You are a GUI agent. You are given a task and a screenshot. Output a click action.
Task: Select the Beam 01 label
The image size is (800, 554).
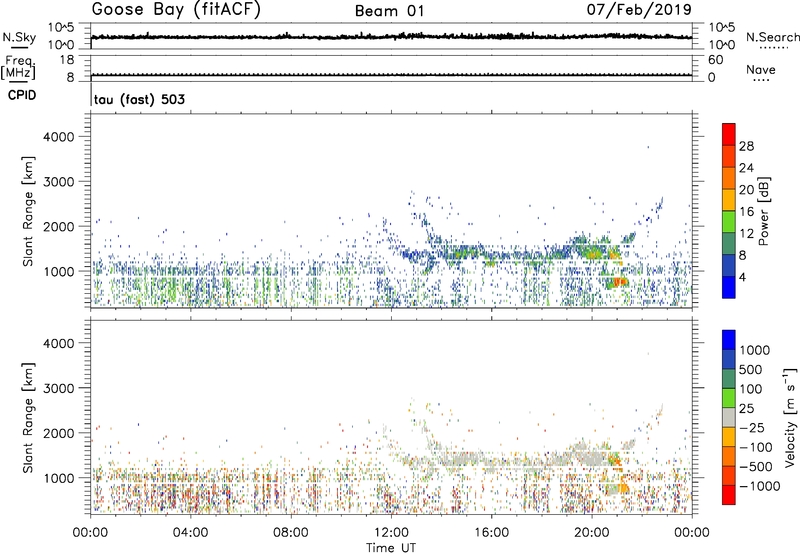tap(389, 11)
